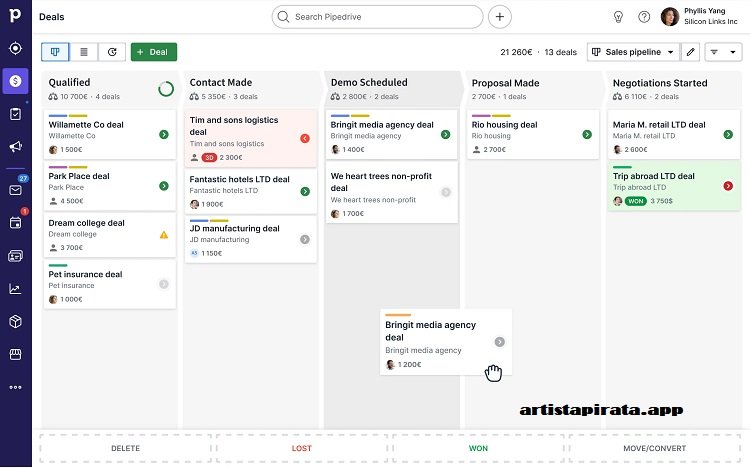Click warning icon on Dream college deal
Viewport: 750px width, 468px height.
pyautogui.click(x=164, y=235)
